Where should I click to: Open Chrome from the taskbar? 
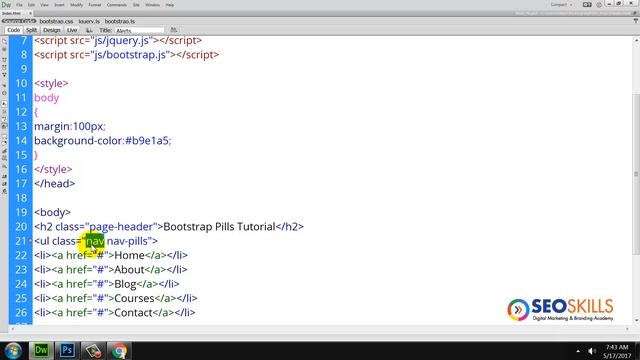tap(119, 351)
